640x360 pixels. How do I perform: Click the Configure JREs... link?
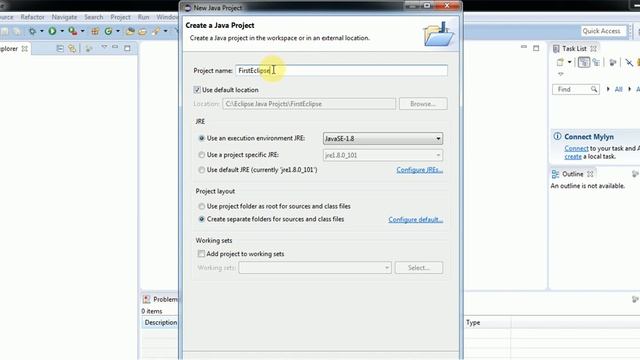point(420,170)
